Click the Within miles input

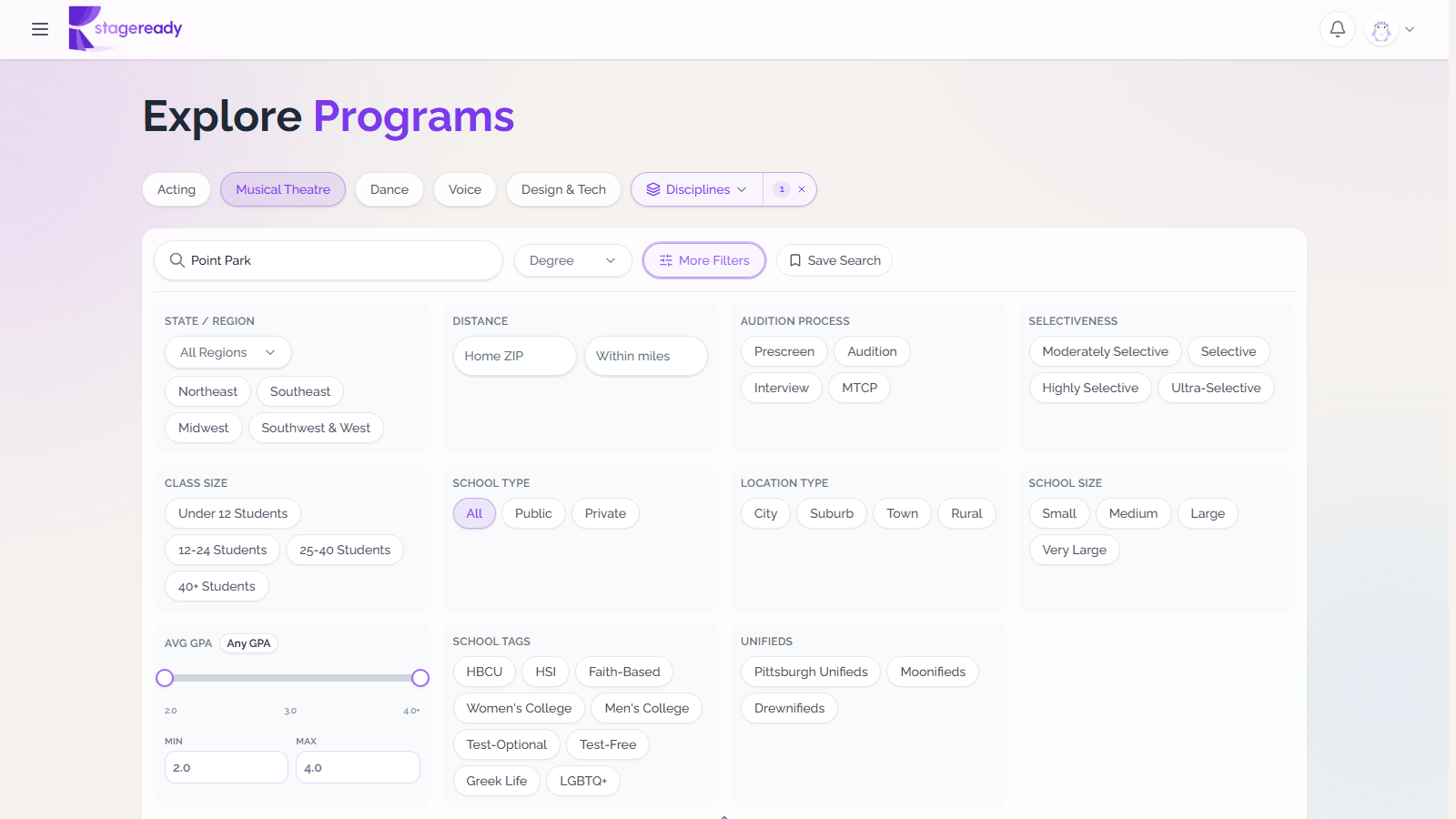(645, 356)
